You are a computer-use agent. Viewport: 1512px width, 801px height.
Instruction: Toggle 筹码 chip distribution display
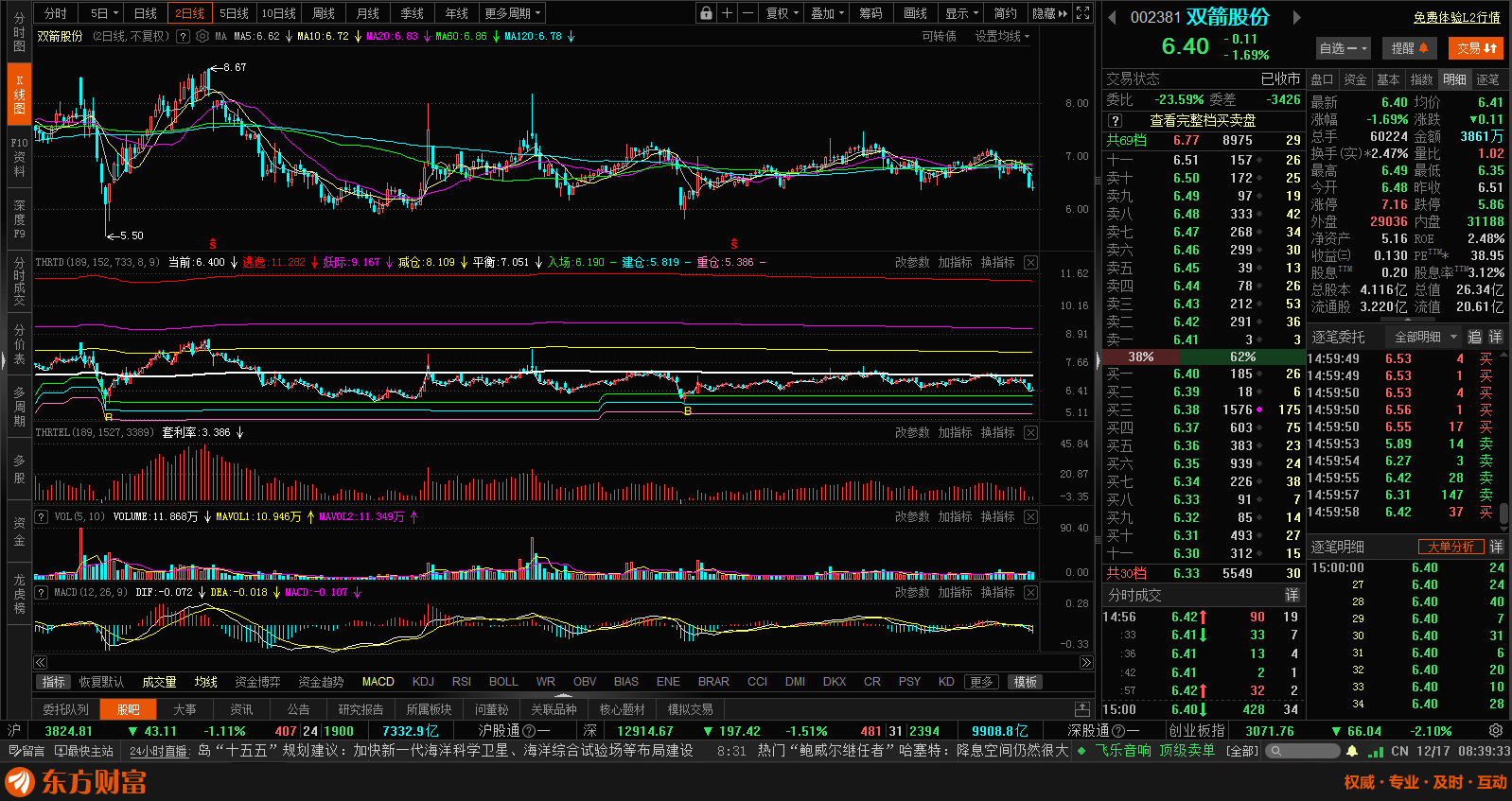click(870, 13)
